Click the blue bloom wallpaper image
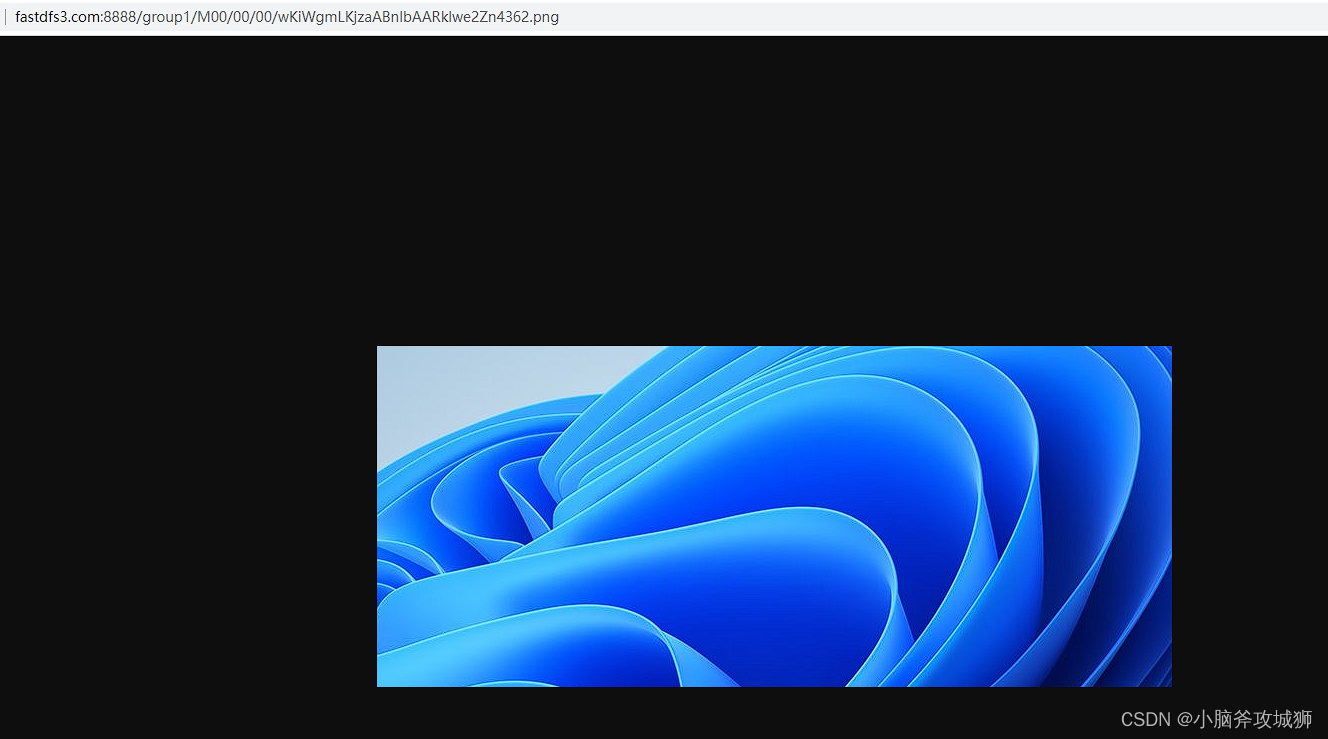This screenshot has width=1328, height=739. 774,516
